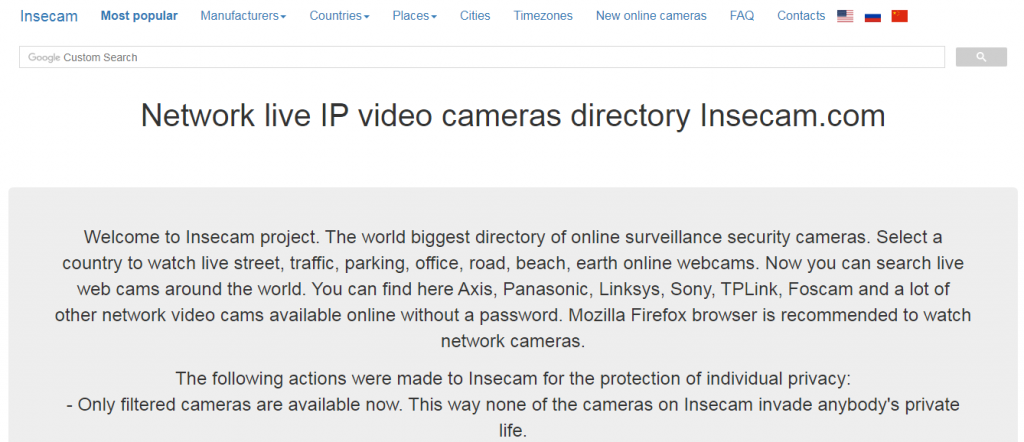Select the Most popular menu item
Viewport: 1024px width, 442px height.
click(139, 16)
